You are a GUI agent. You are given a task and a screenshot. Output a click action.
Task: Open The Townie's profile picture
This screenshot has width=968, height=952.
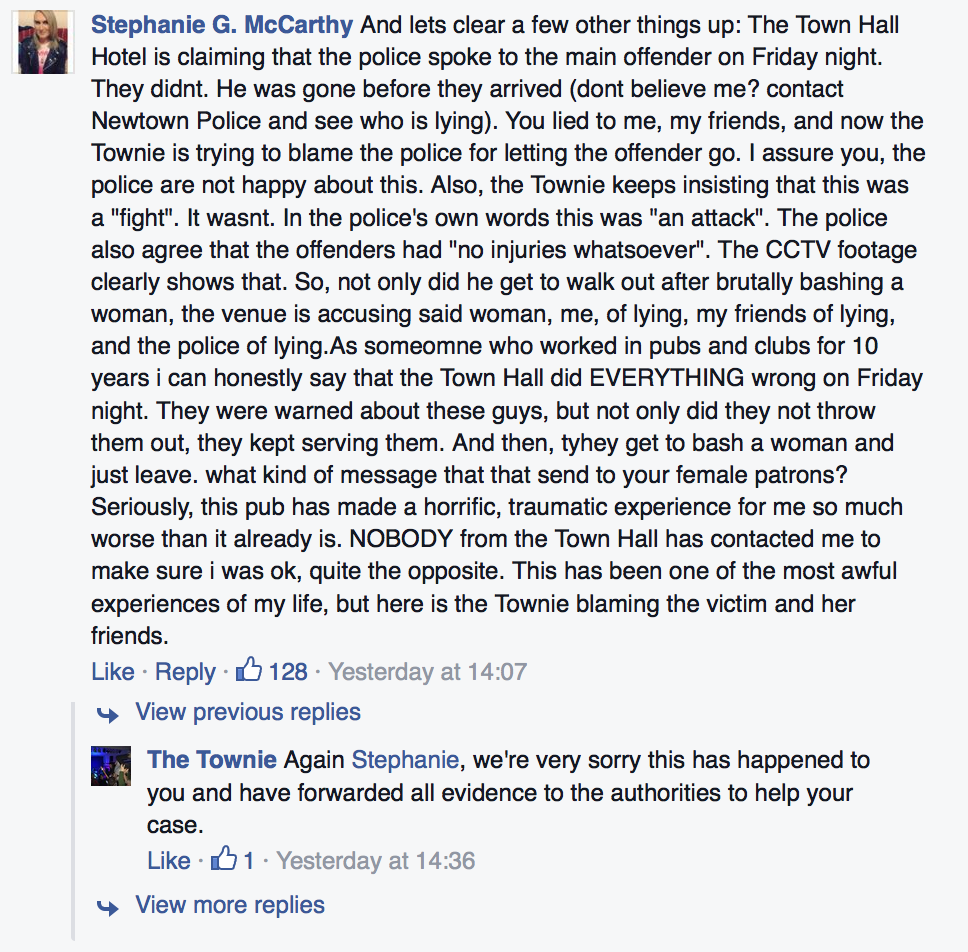pyautogui.click(x=110, y=765)
